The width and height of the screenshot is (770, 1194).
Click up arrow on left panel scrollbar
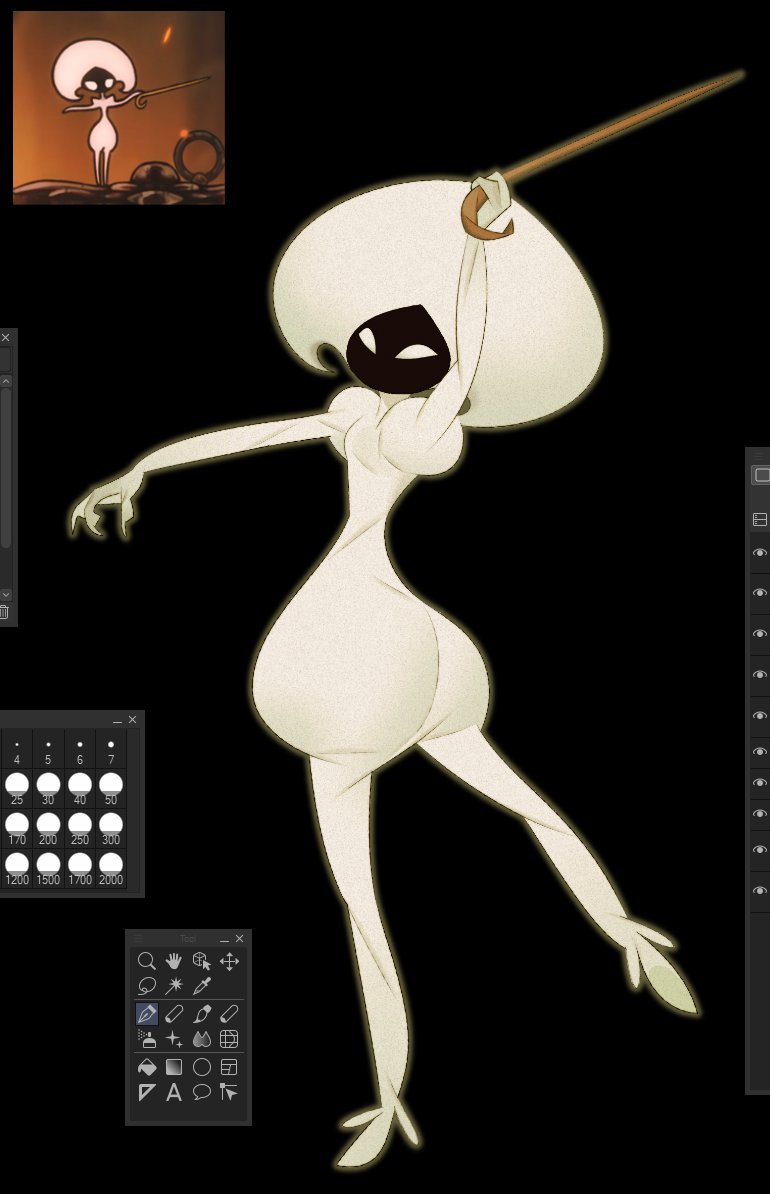pyautogui.click(x=5, y=381)
